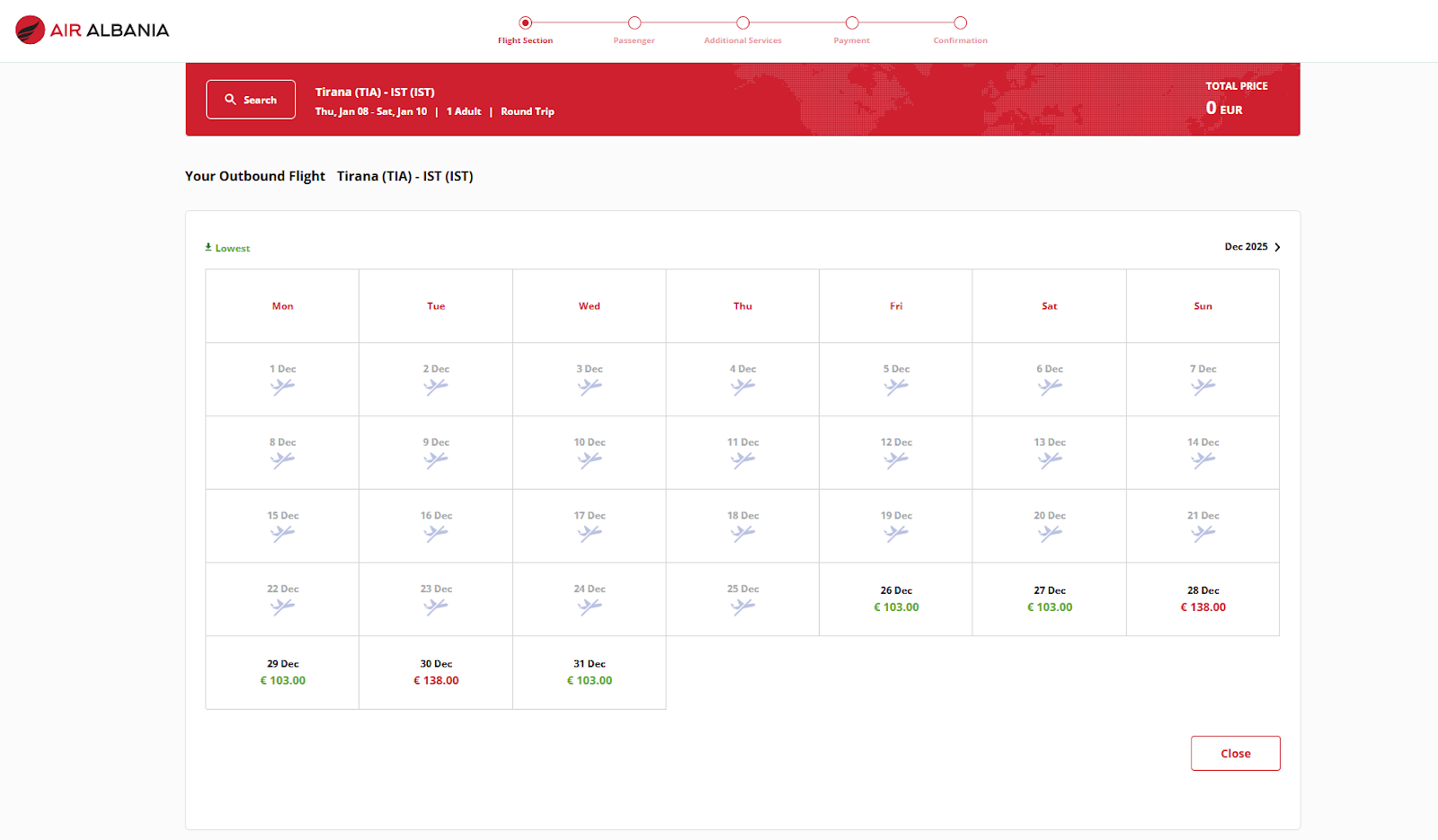Screen dimensions: 1438x840
Task: Click the crossed plane icon under 10 Dec
Action: (590, 461)
